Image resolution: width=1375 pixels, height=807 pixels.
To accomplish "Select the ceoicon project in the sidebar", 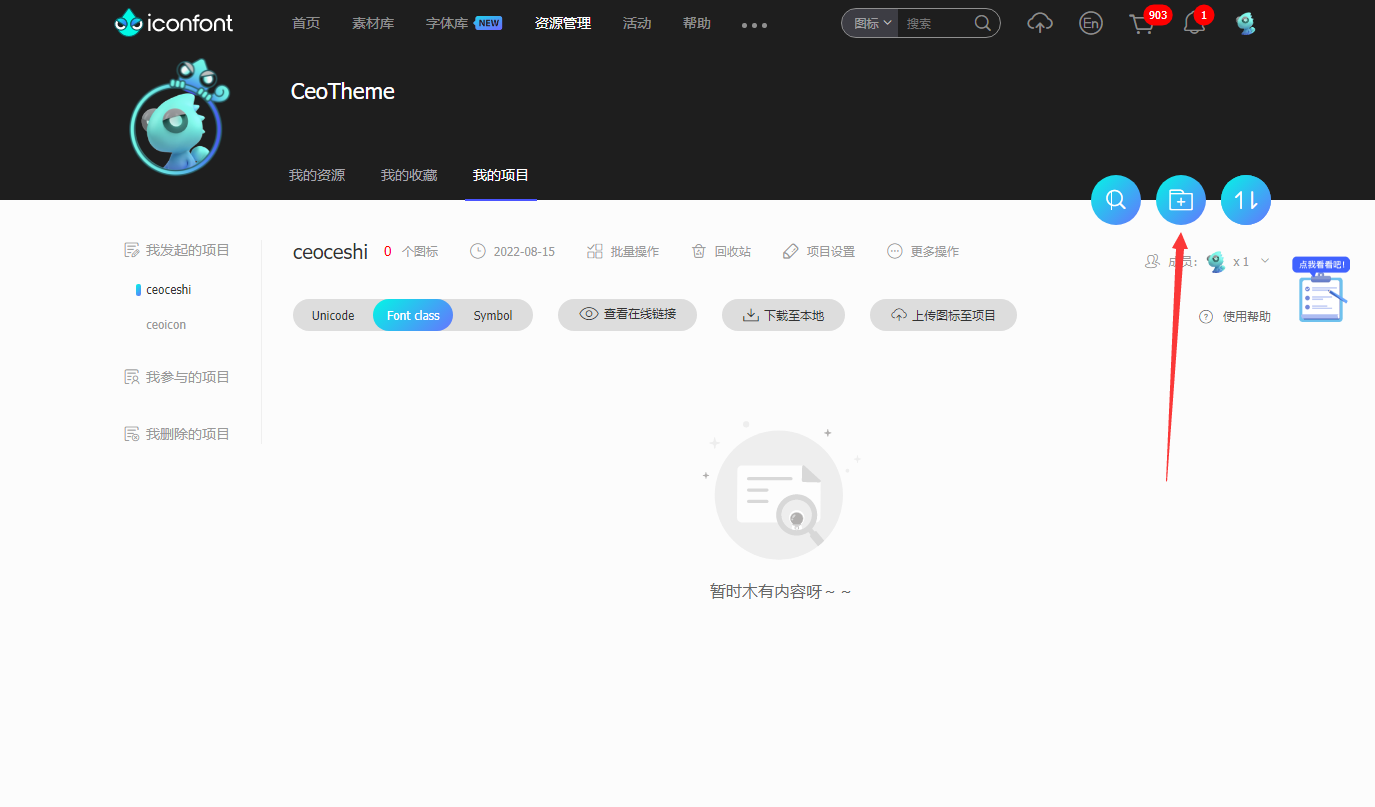I will [x=166, y=325].
